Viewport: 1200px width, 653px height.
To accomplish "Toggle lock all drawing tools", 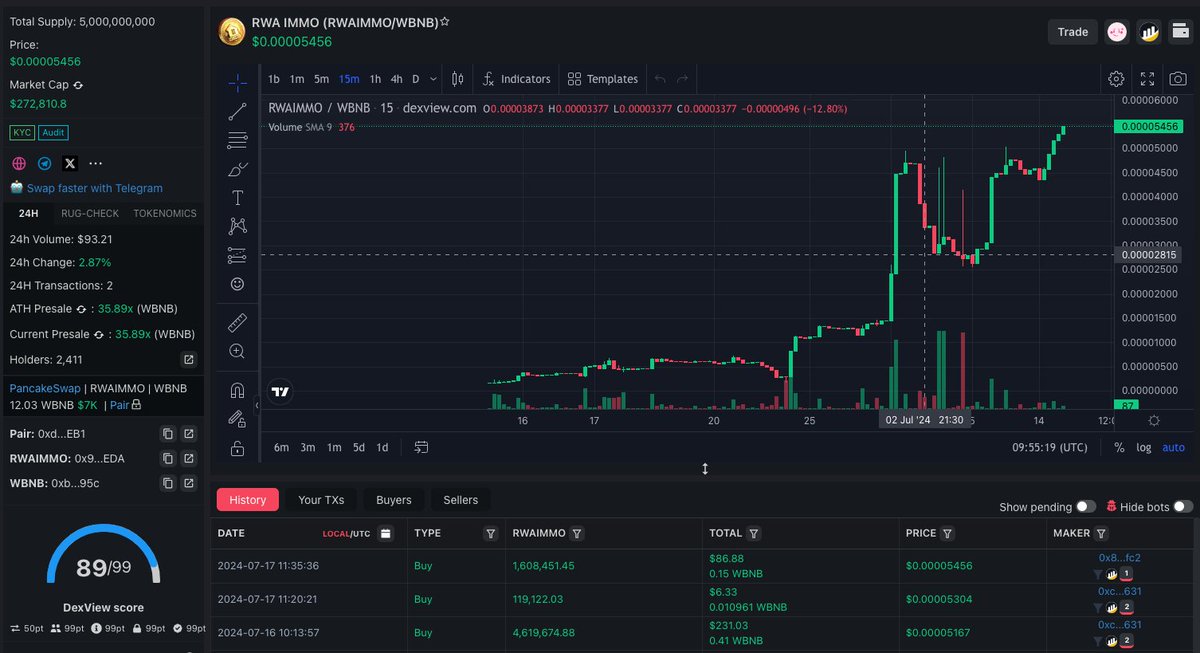I will 237,448.
